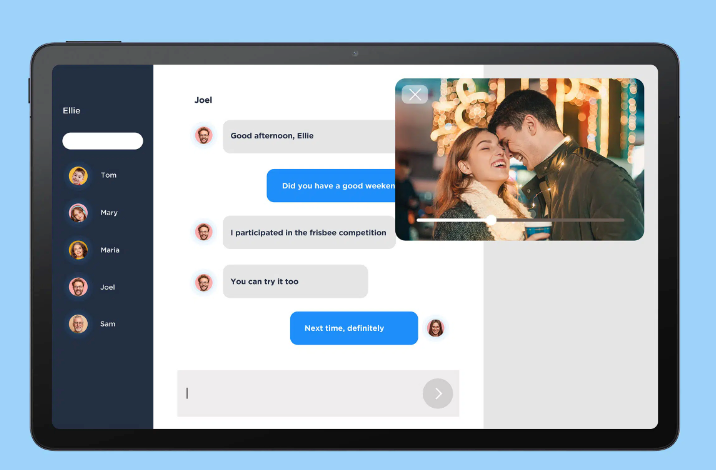Click the video progress slider handle
This screenshot has width=716, height=470.
(491, 219)
